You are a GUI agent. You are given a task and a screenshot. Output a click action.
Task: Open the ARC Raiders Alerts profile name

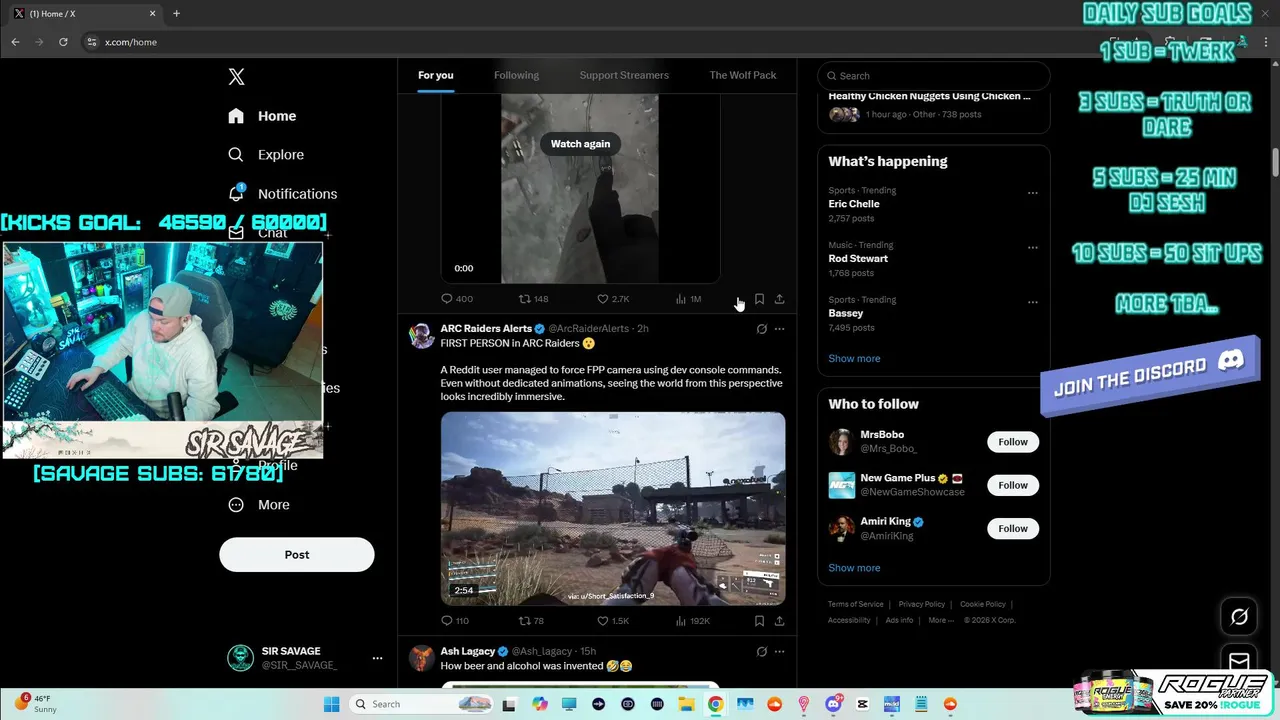486,329
